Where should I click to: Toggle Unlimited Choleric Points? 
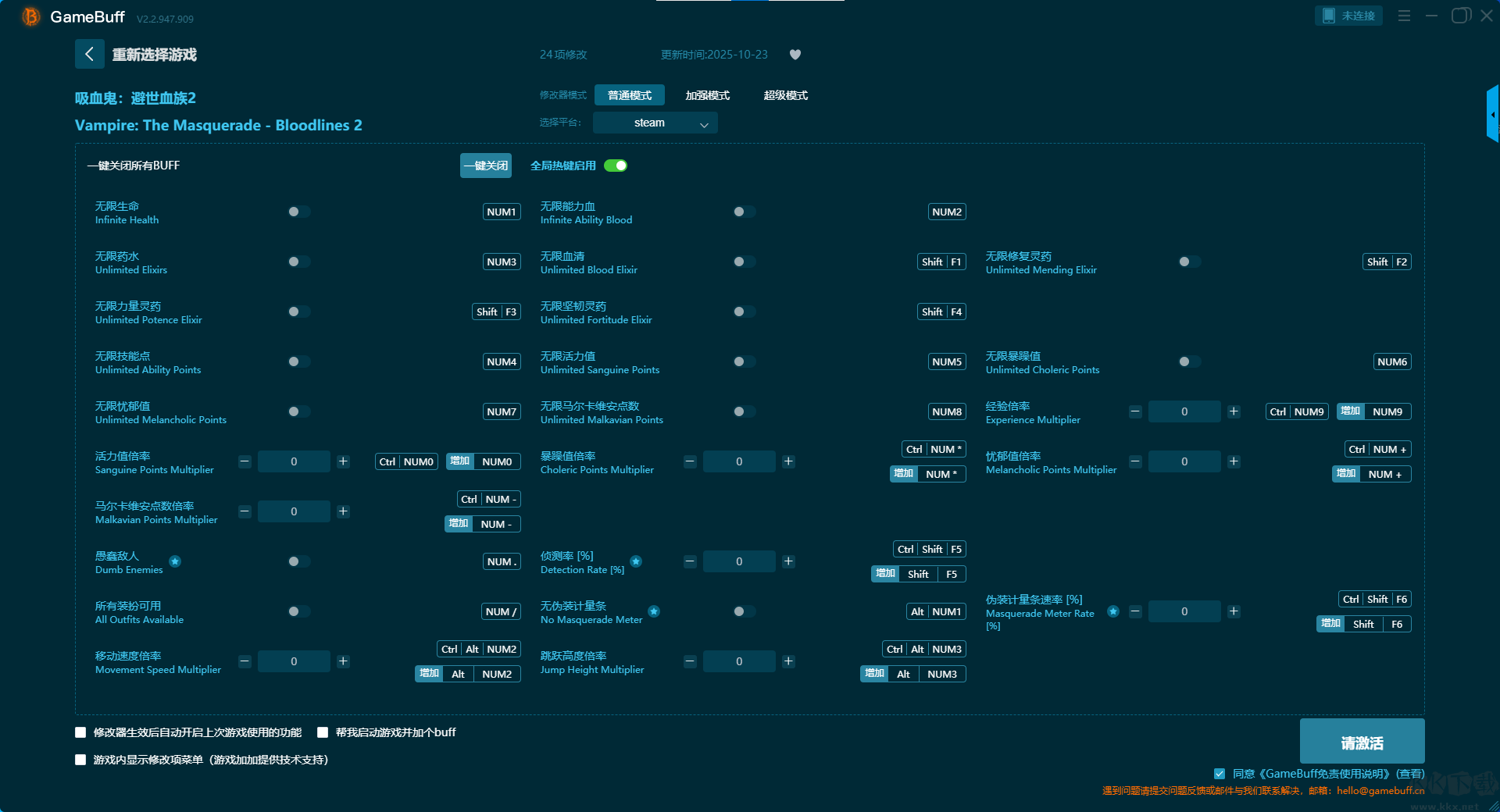[1190, 361]
